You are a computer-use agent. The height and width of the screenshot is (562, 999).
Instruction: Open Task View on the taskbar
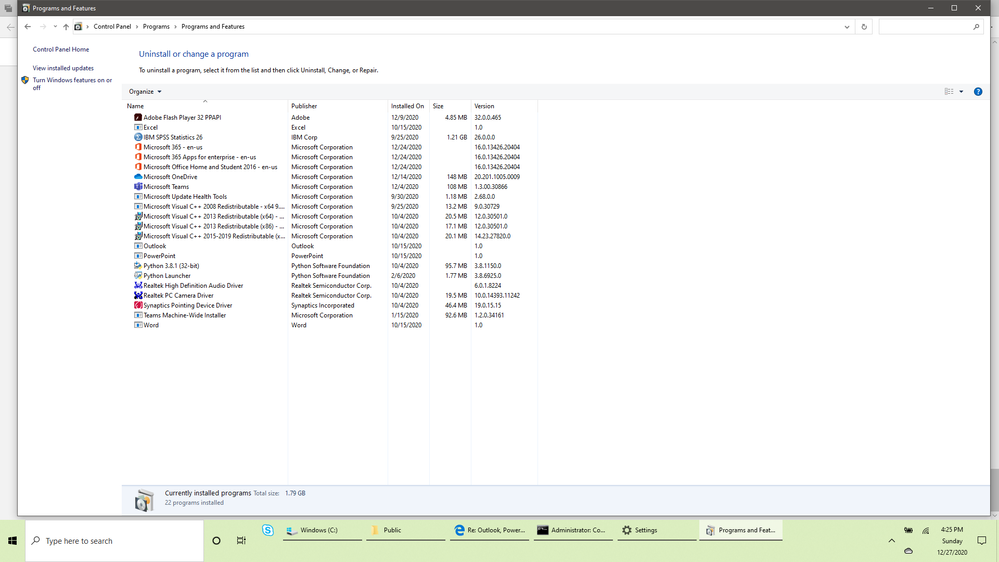241,540
